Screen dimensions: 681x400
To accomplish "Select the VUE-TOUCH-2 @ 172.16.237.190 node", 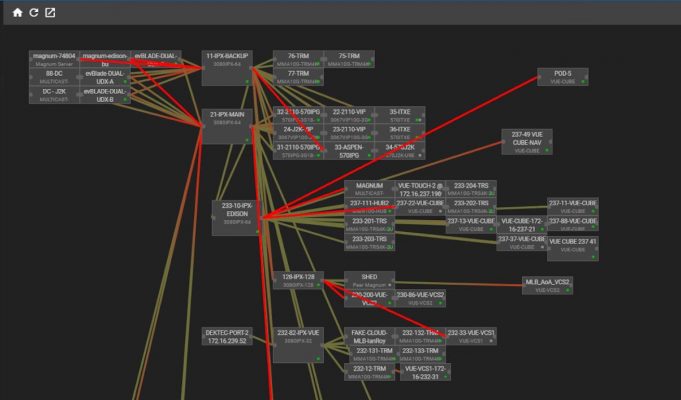I will [420, 189].
